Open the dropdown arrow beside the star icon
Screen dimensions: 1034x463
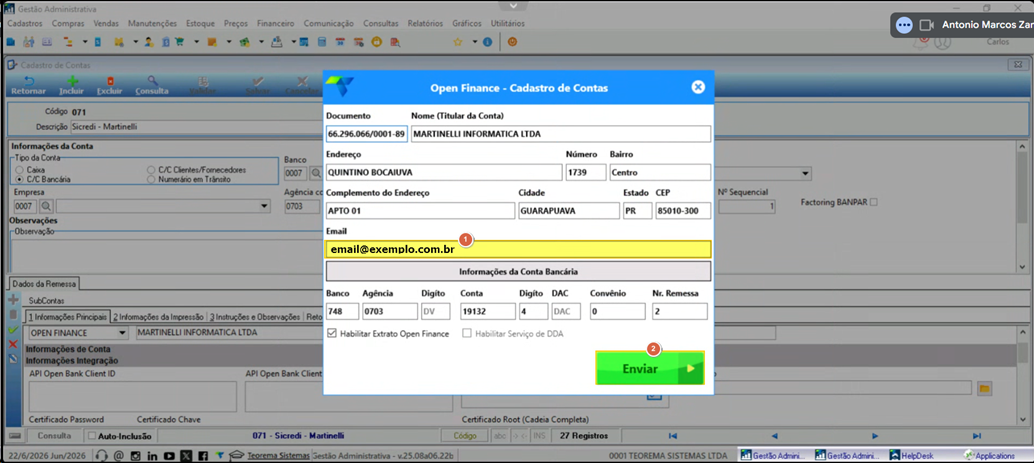tap(474, 42)
